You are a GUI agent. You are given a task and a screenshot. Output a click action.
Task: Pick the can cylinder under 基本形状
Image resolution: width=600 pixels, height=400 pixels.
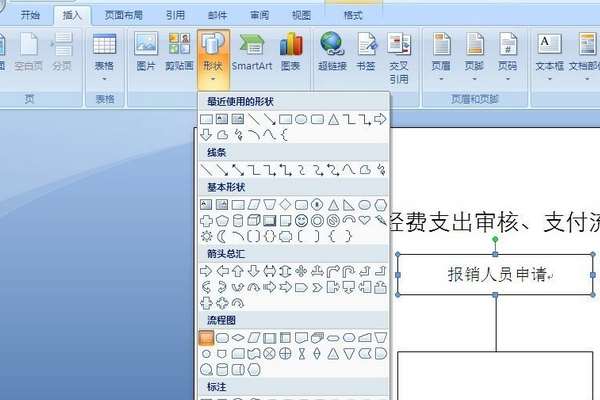[x=238, y=220]
